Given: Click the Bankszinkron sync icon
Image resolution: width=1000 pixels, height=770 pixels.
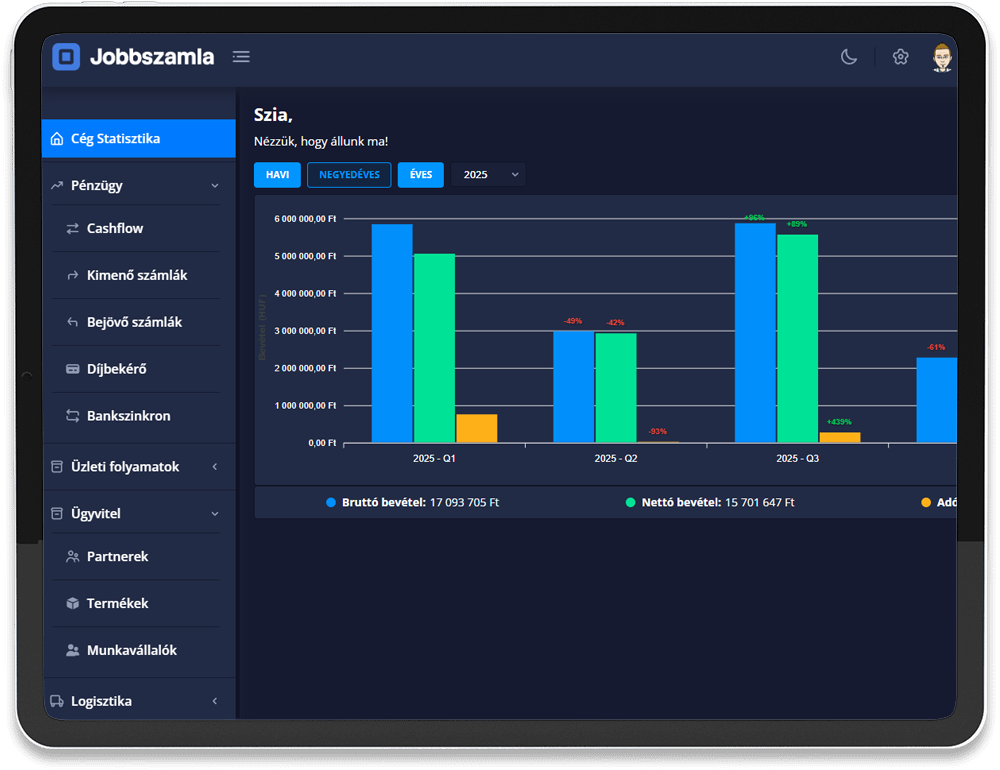Looking at the screenshot, I should [73, 416].
